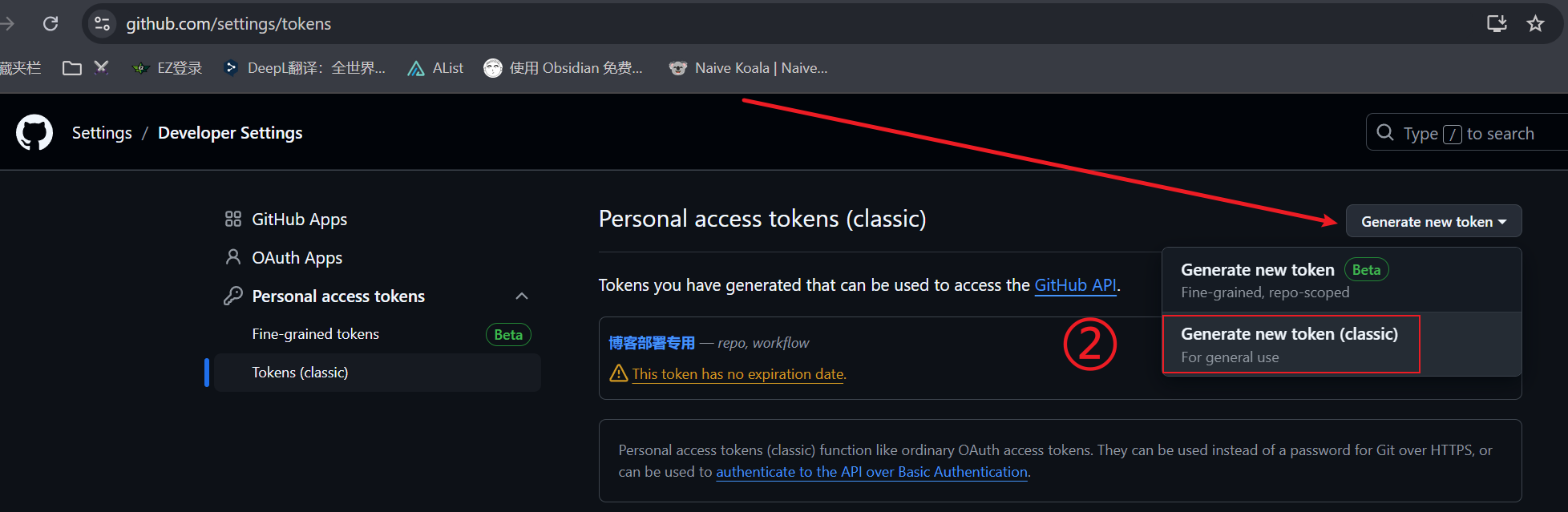
Task: Open the bookmarks folder icon
Action: [72, 68]
